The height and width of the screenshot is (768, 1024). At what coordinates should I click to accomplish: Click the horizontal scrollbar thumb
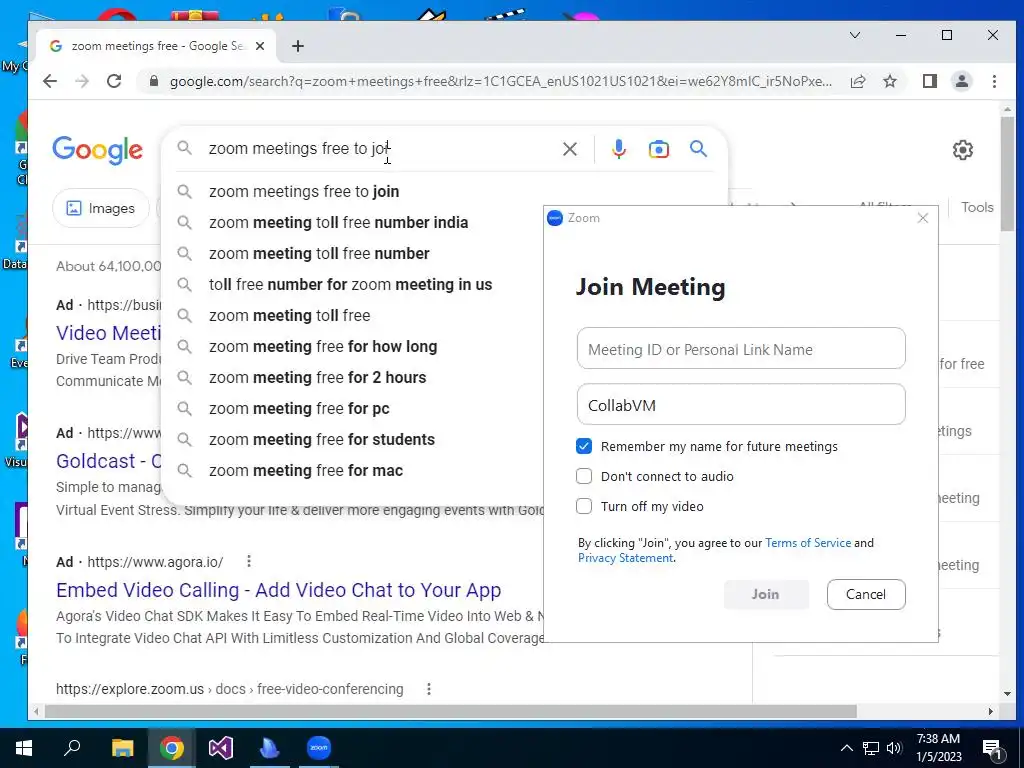point(451,711)
